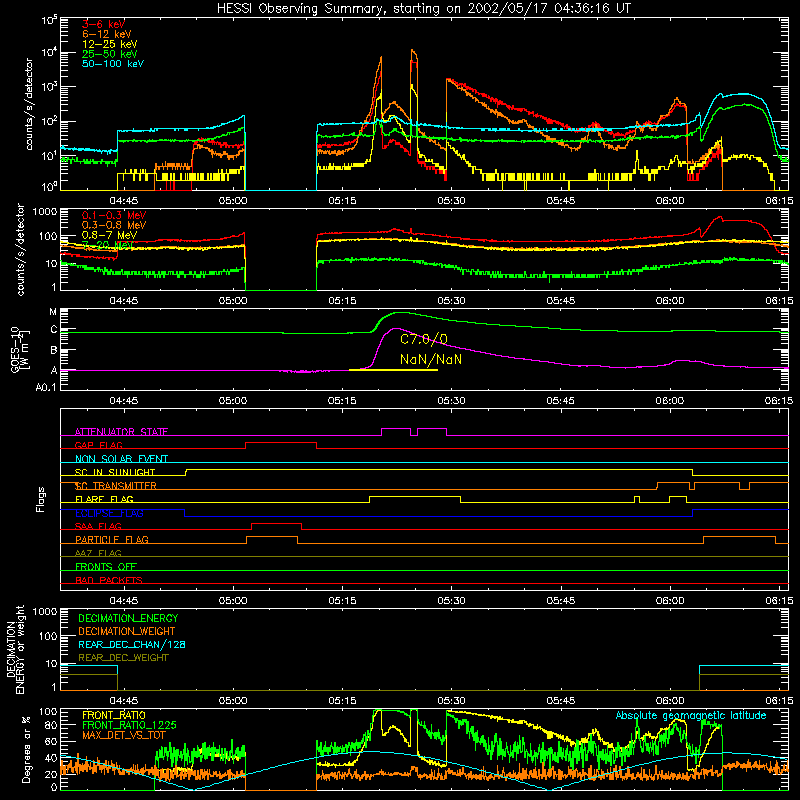Select the 25-50 keV legend label
The width and height of the screenshot is (800, 800).
pos(110,54)
